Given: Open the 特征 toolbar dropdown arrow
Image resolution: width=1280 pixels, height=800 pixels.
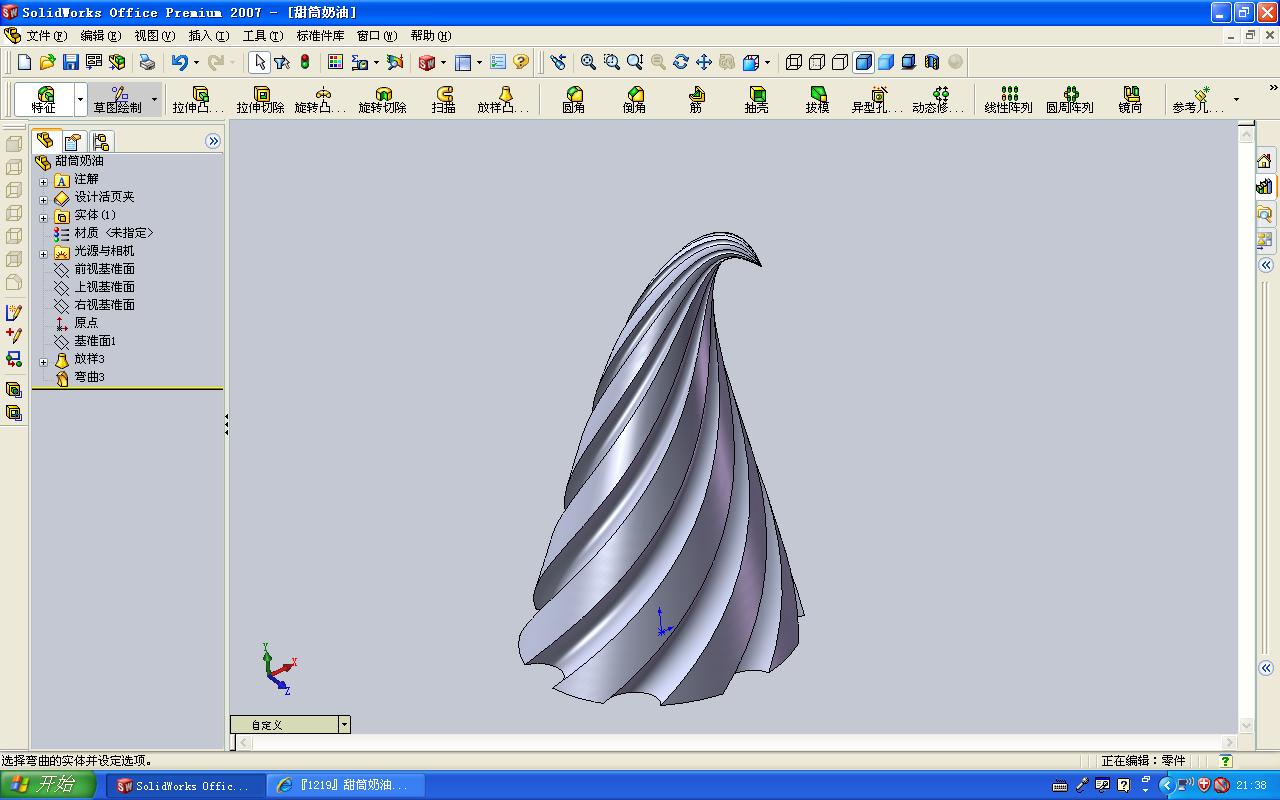Looking at the screenshot, I should 80,99.
